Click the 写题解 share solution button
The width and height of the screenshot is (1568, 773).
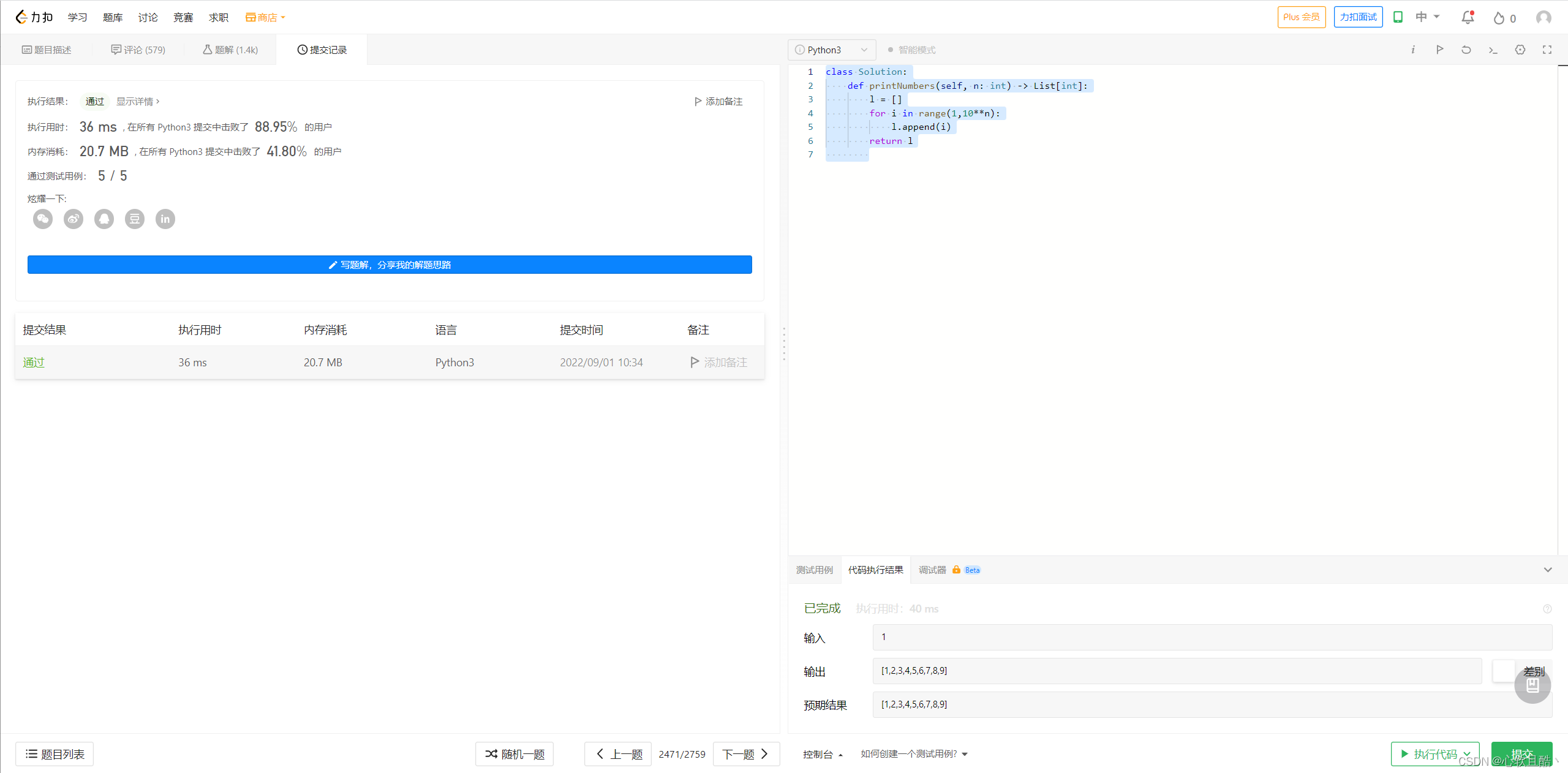point(390,265)
